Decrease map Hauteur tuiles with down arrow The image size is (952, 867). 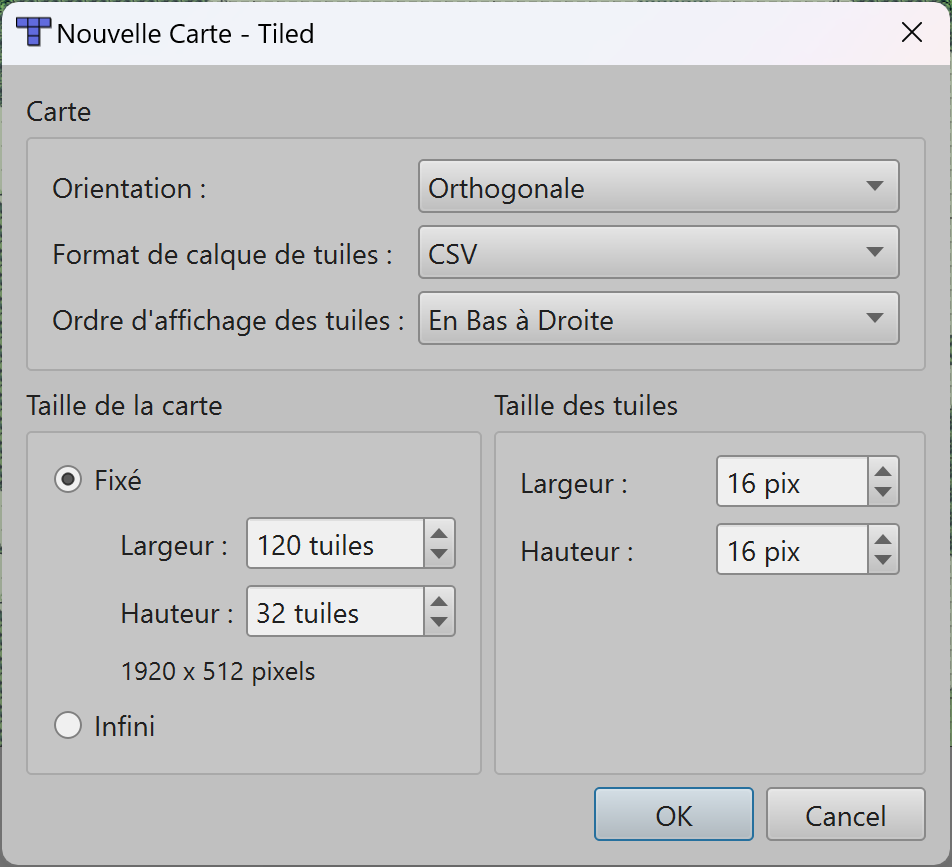(438, 622)
